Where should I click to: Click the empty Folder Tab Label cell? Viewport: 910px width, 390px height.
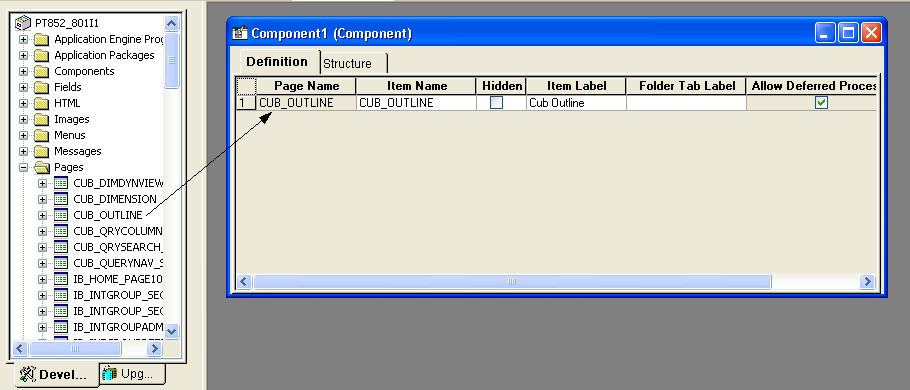point(687,103)
